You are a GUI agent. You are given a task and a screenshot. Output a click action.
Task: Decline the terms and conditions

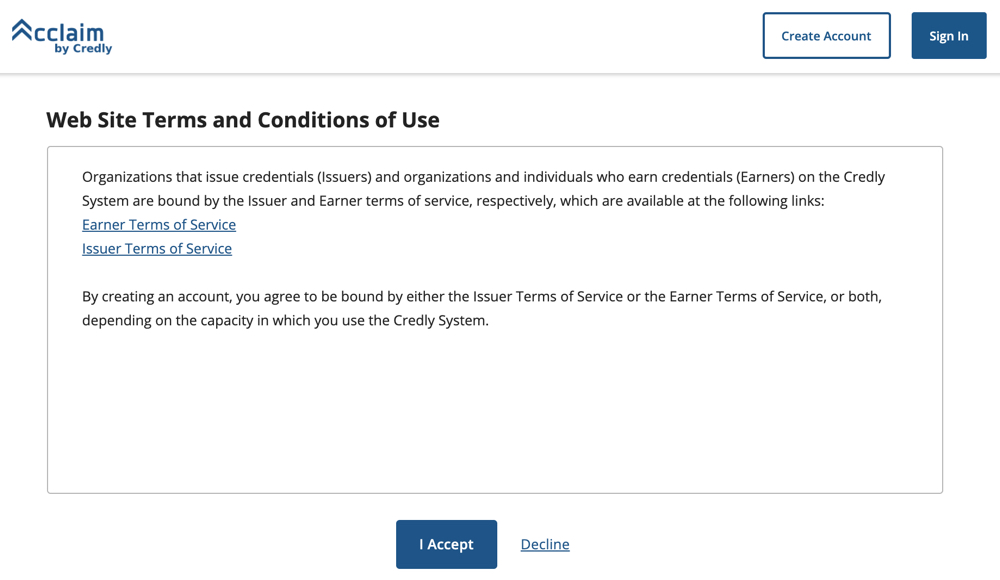[545, 544]
